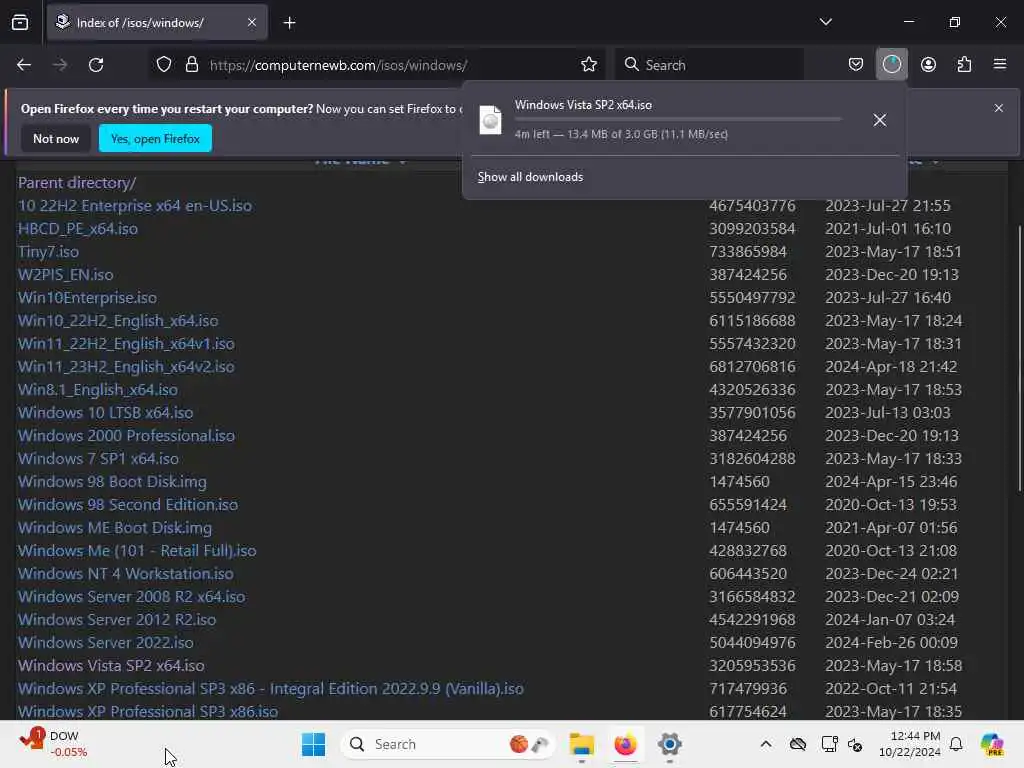The width and height of the screenshot is (1024, 768).
Task: View site security padlock info
Action: (191, 65)
